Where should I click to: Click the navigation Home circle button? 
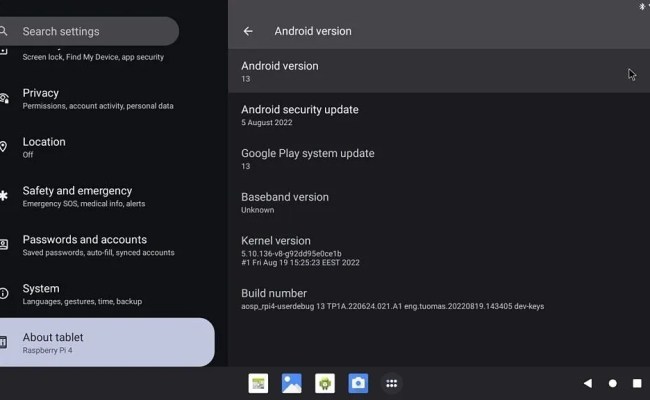click(613, 383)
